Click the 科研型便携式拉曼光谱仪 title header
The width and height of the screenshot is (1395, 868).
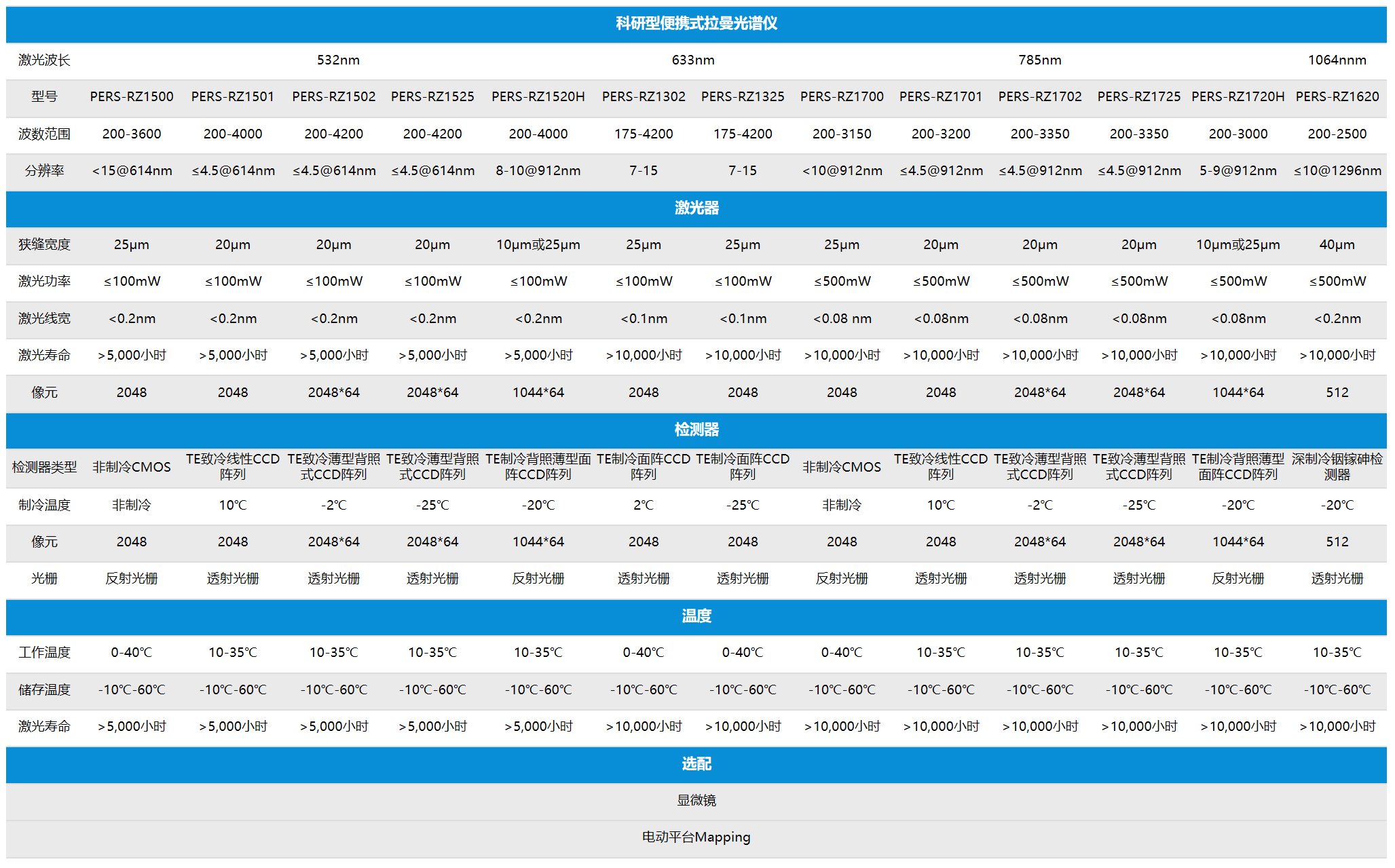[x=696, y=24]
